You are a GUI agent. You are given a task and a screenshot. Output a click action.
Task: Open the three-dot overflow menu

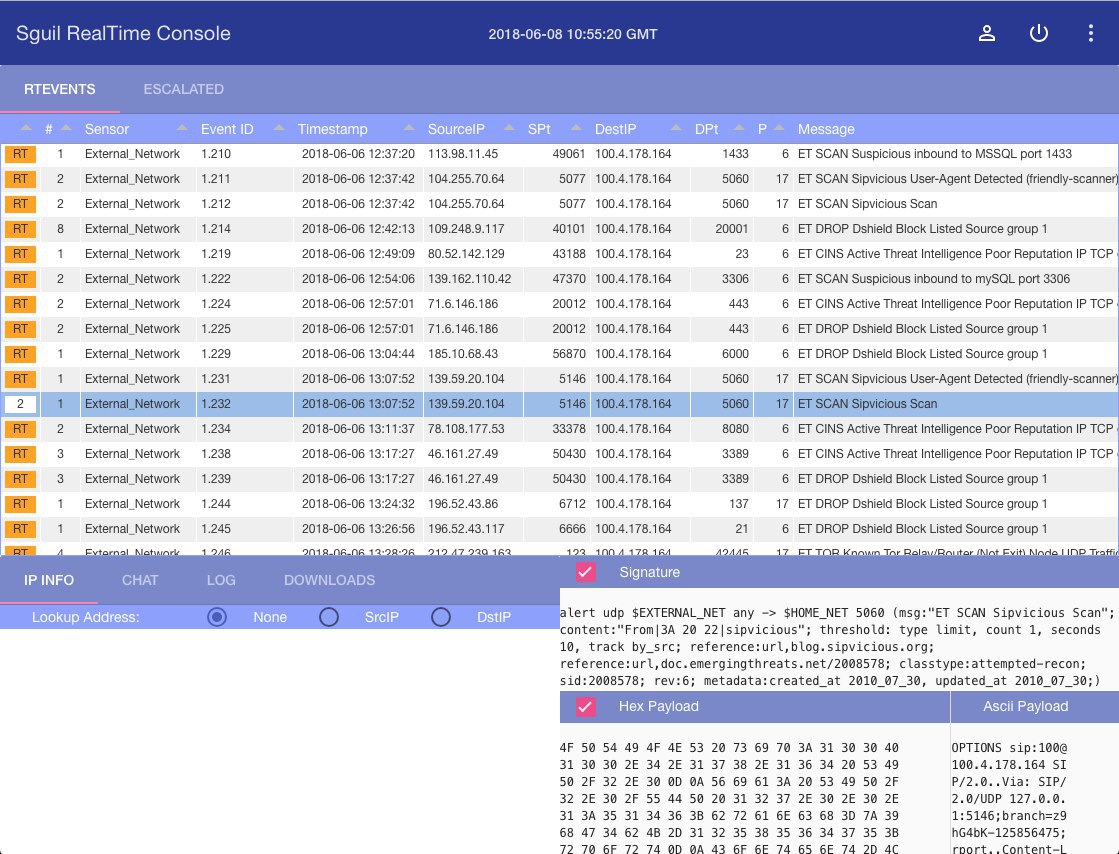coord(1090,34)
